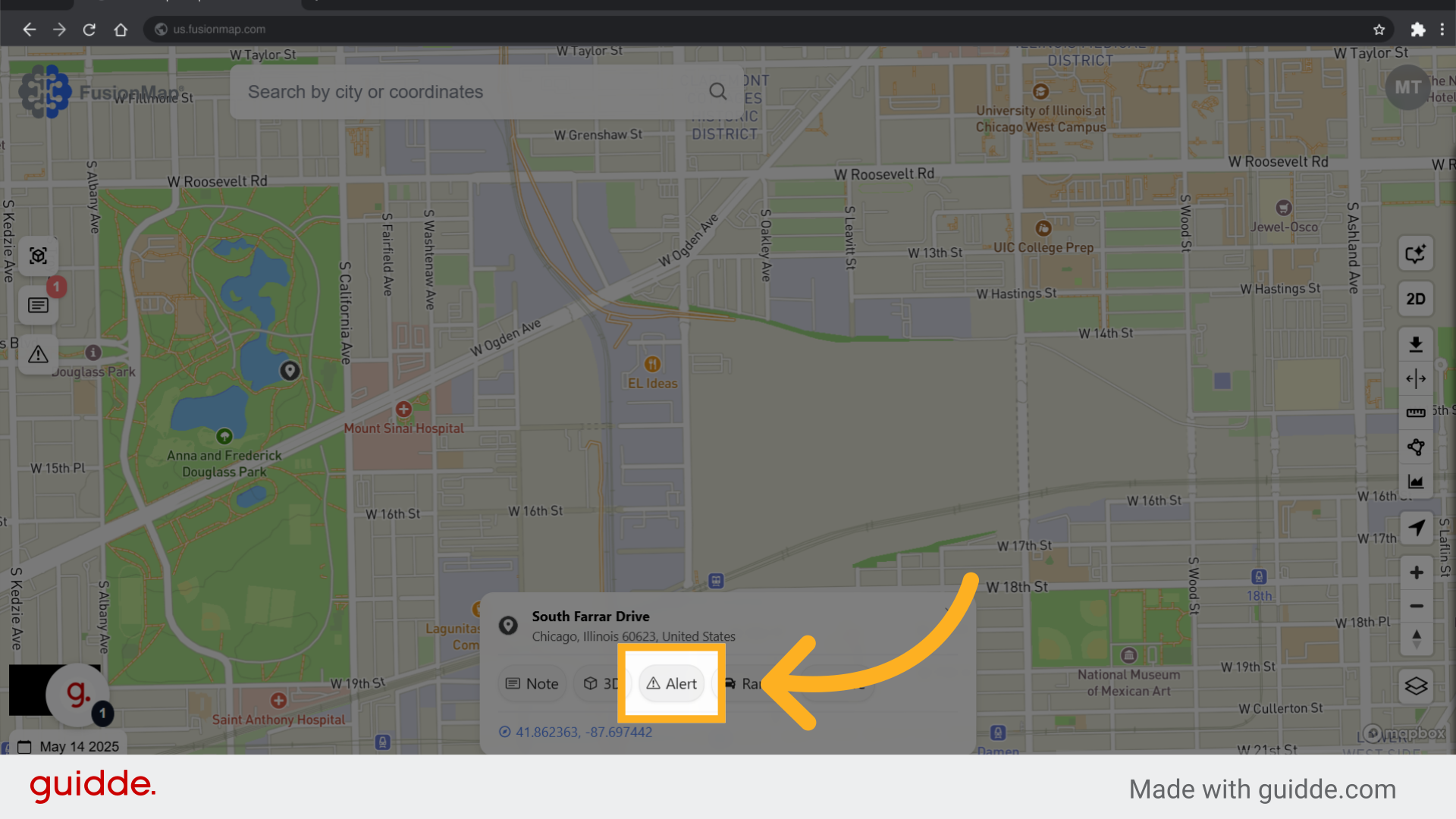Click the Chicago, Illinois 60623 address text
The width and height of the screenshot is (1456, 819).
(x=633, y=636)
